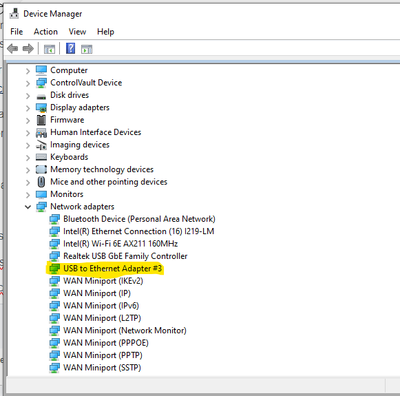Expand the Monitors category
Screen dimensions: 400x396
[x=28, y=195]
